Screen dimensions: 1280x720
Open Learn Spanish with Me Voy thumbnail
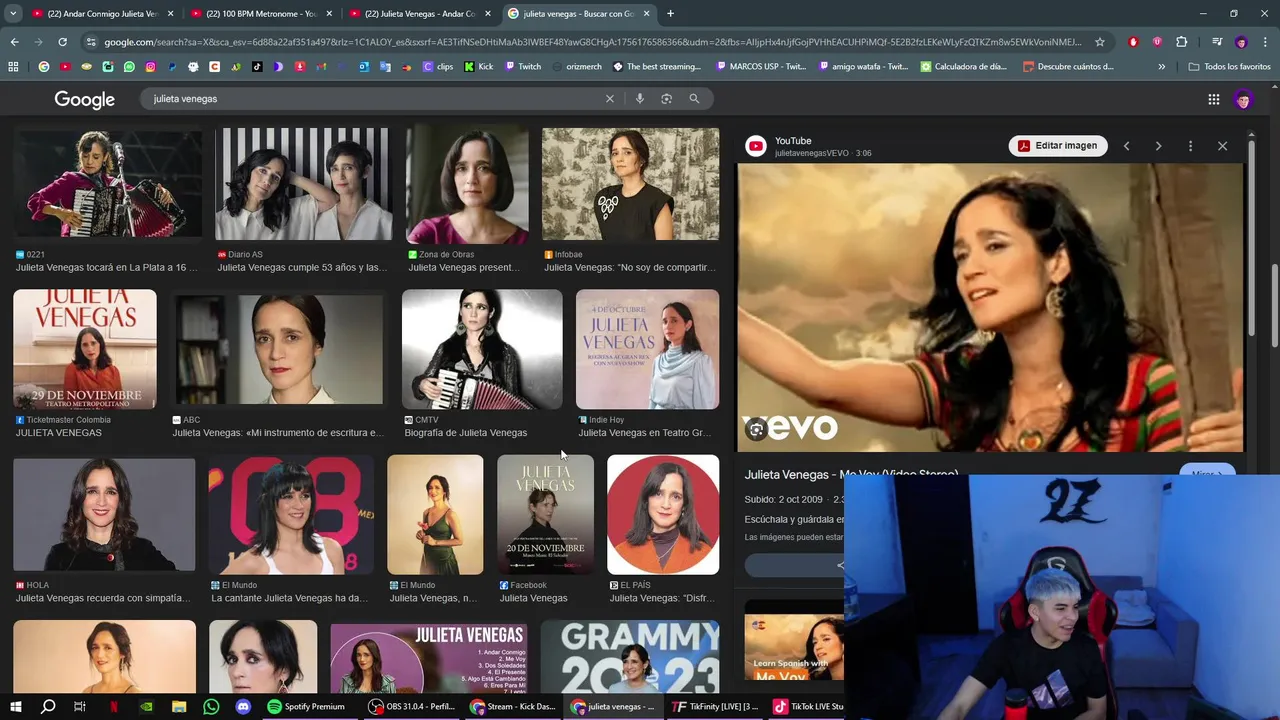pyautogui.click(x=794, y=640)
